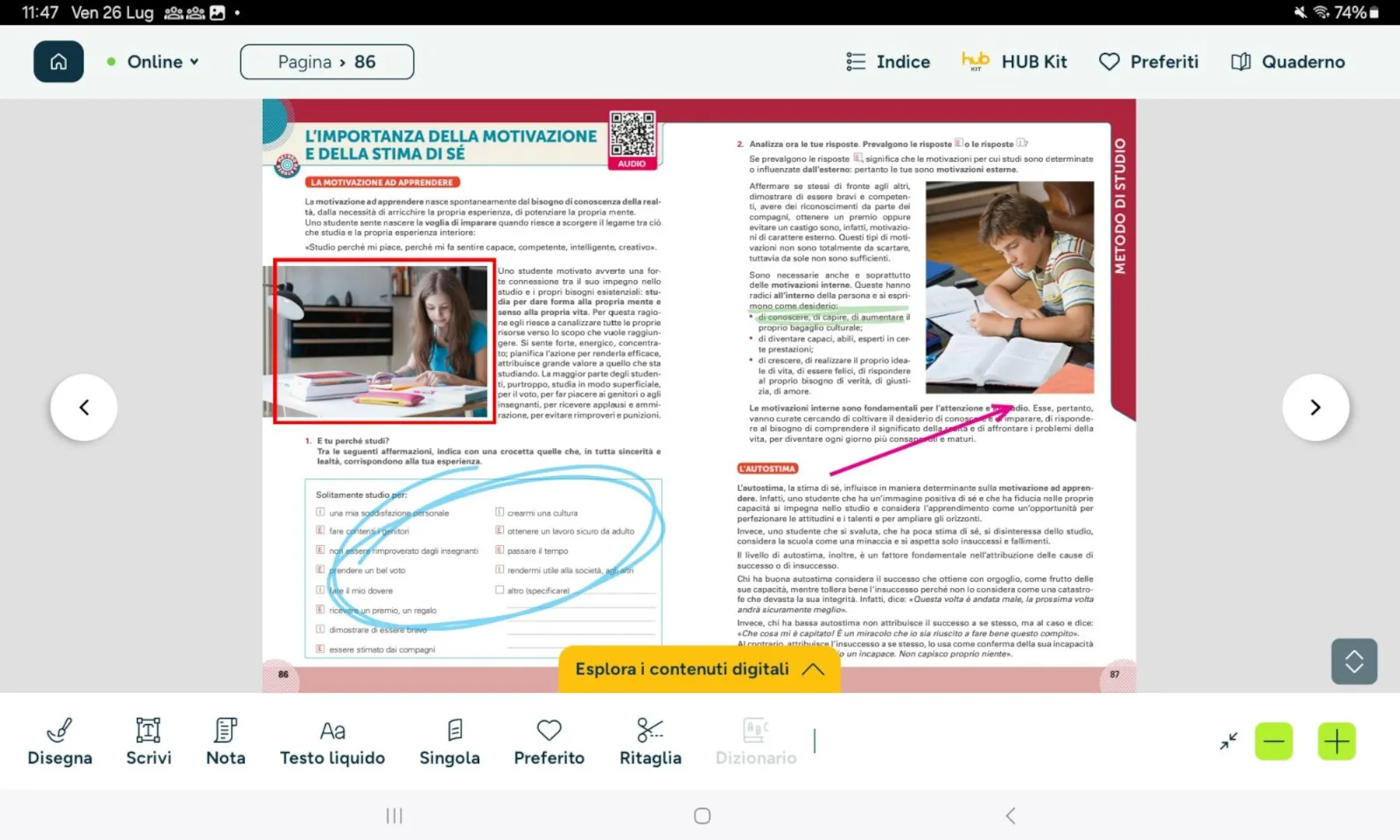Tap the AUDIO QR code
Viewport: 1400px width, 840px height.
click(632, 140)
